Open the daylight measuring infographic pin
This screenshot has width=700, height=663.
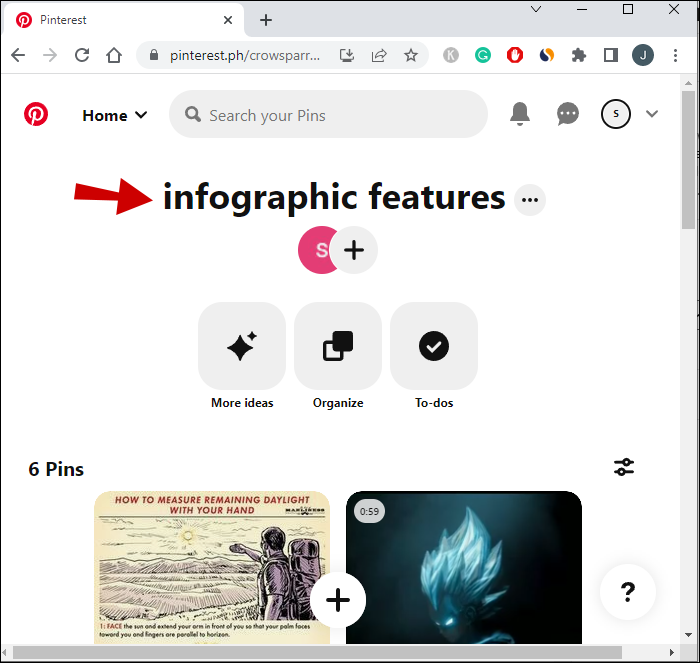click(212, 567)
